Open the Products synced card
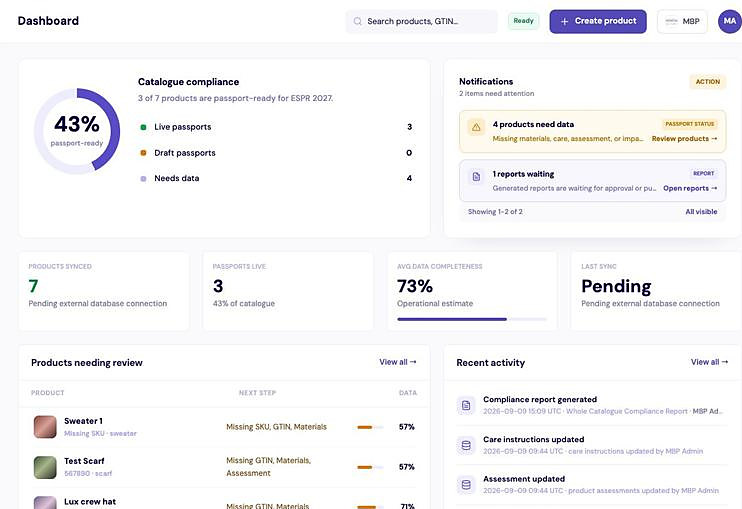 click(x=104, y=291)
